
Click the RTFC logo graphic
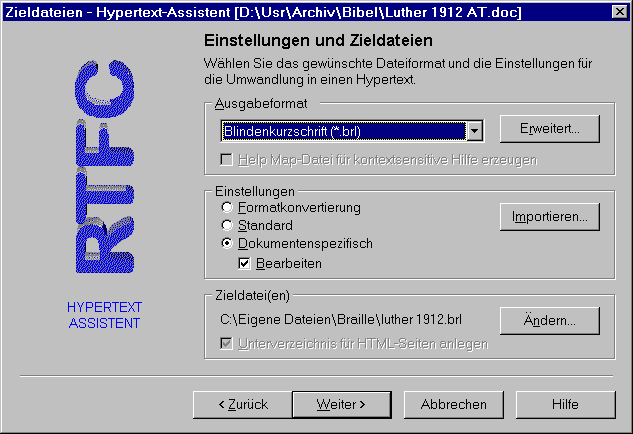[x=104, y=169]
